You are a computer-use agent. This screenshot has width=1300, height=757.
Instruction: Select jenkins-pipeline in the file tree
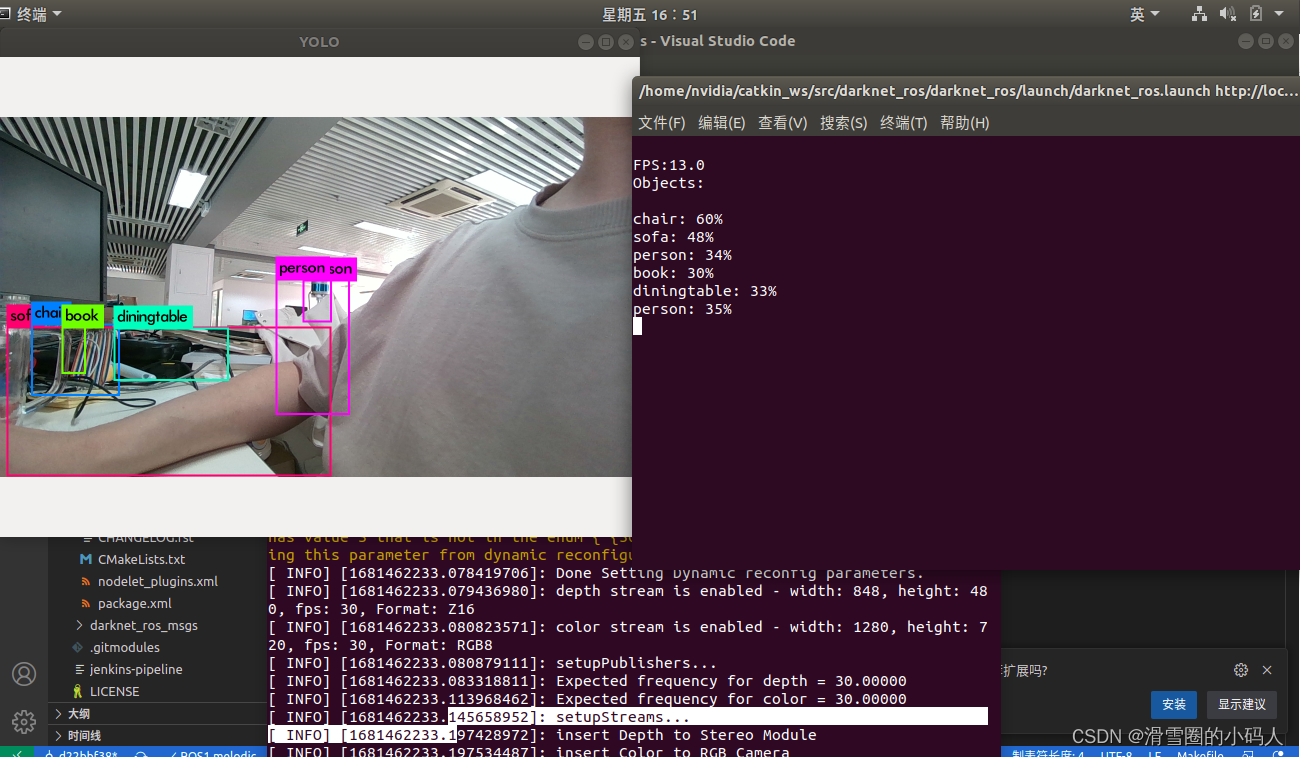coord(136,669)
